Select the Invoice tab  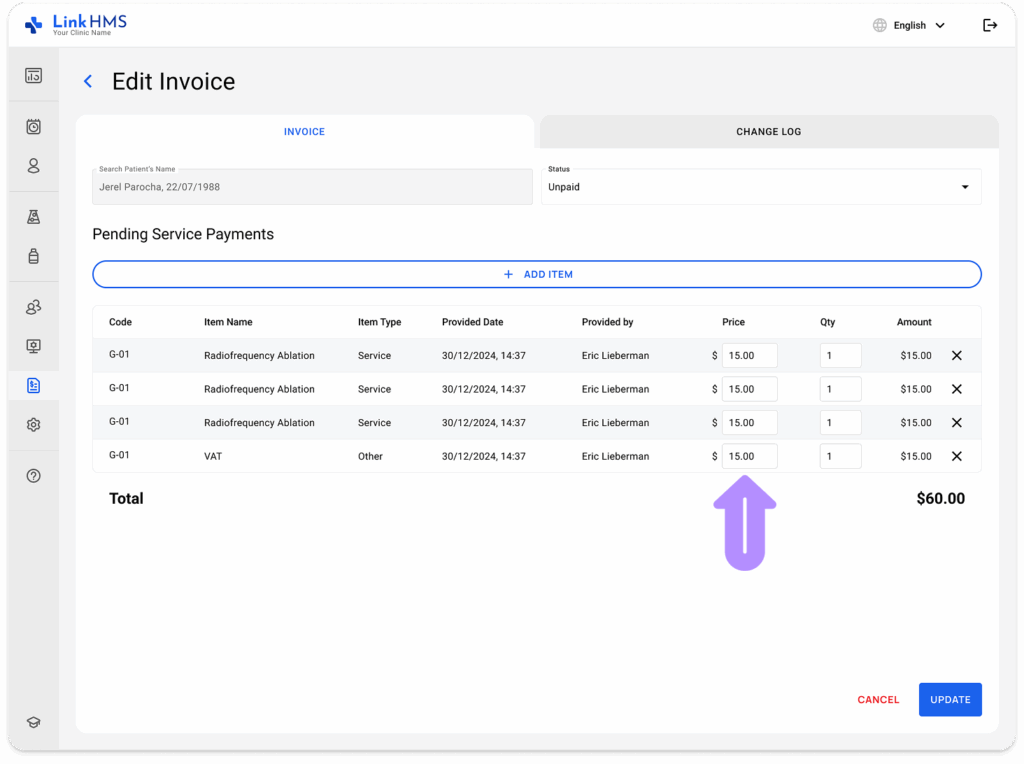[x=304, y=132]
